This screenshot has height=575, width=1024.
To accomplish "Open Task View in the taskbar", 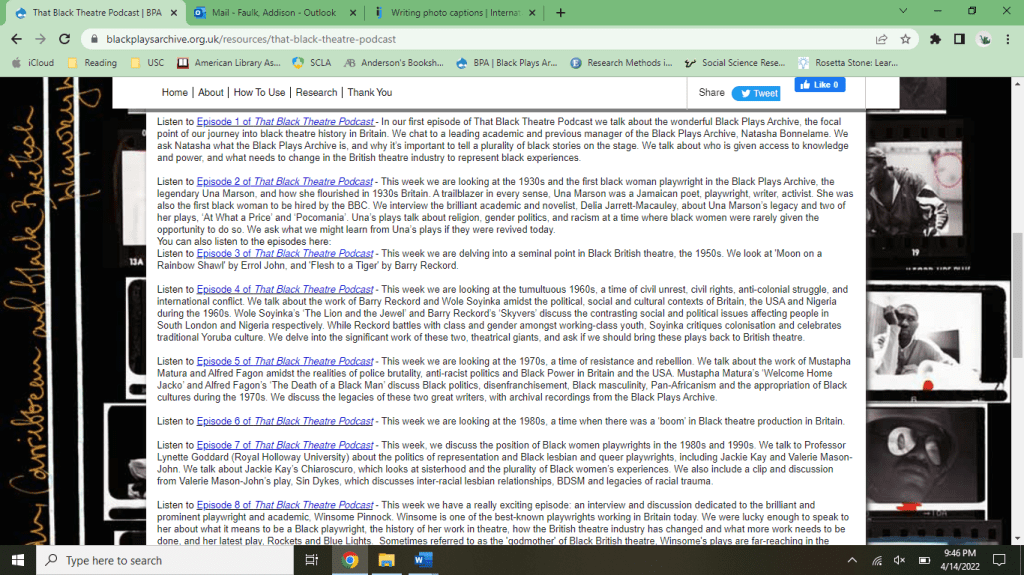I will click(311, 560).
